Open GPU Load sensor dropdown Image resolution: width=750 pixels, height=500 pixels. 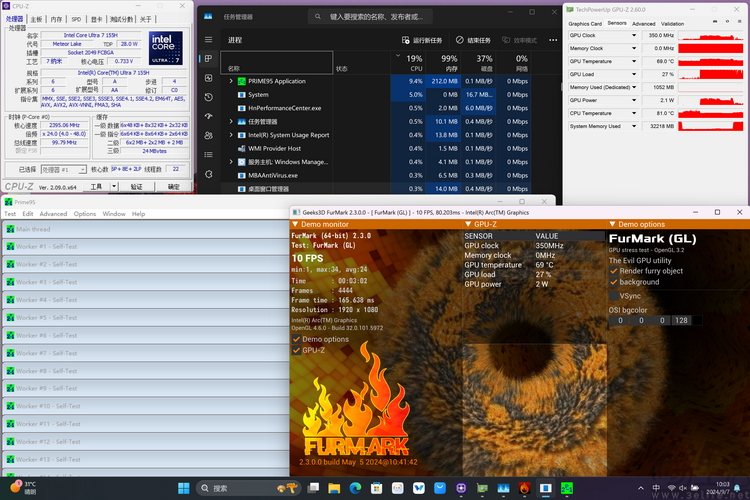634,74
